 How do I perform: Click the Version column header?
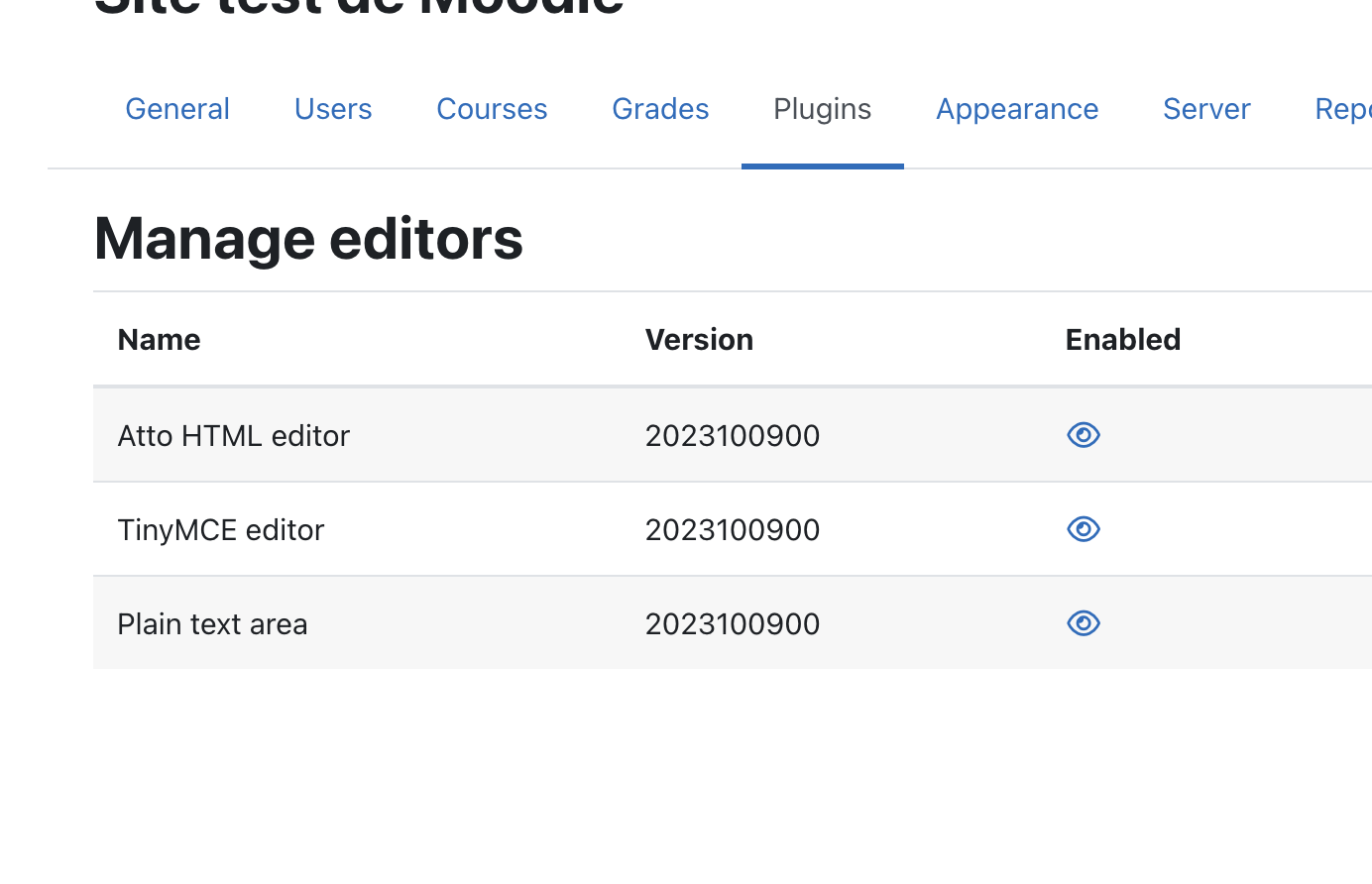(699, 340)
